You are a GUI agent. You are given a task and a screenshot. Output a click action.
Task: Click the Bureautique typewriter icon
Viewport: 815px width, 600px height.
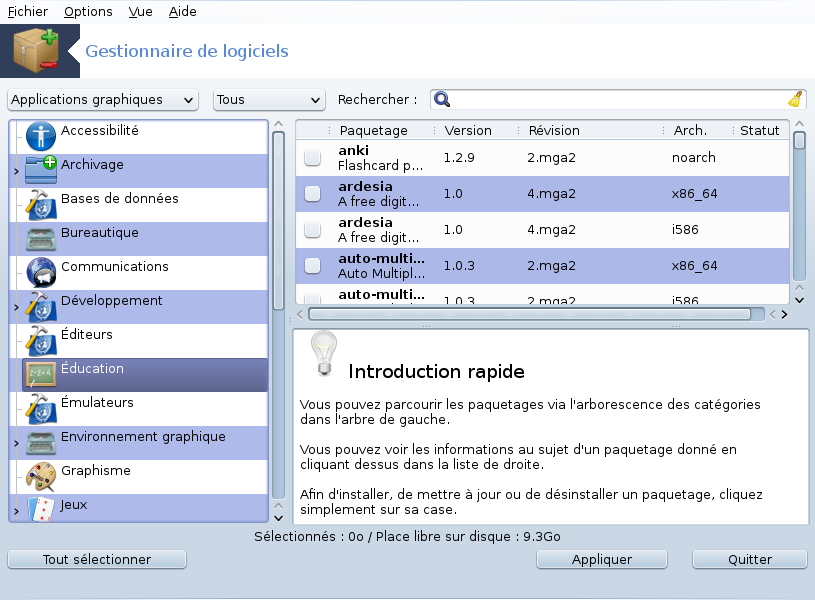(x=41, y=238)
